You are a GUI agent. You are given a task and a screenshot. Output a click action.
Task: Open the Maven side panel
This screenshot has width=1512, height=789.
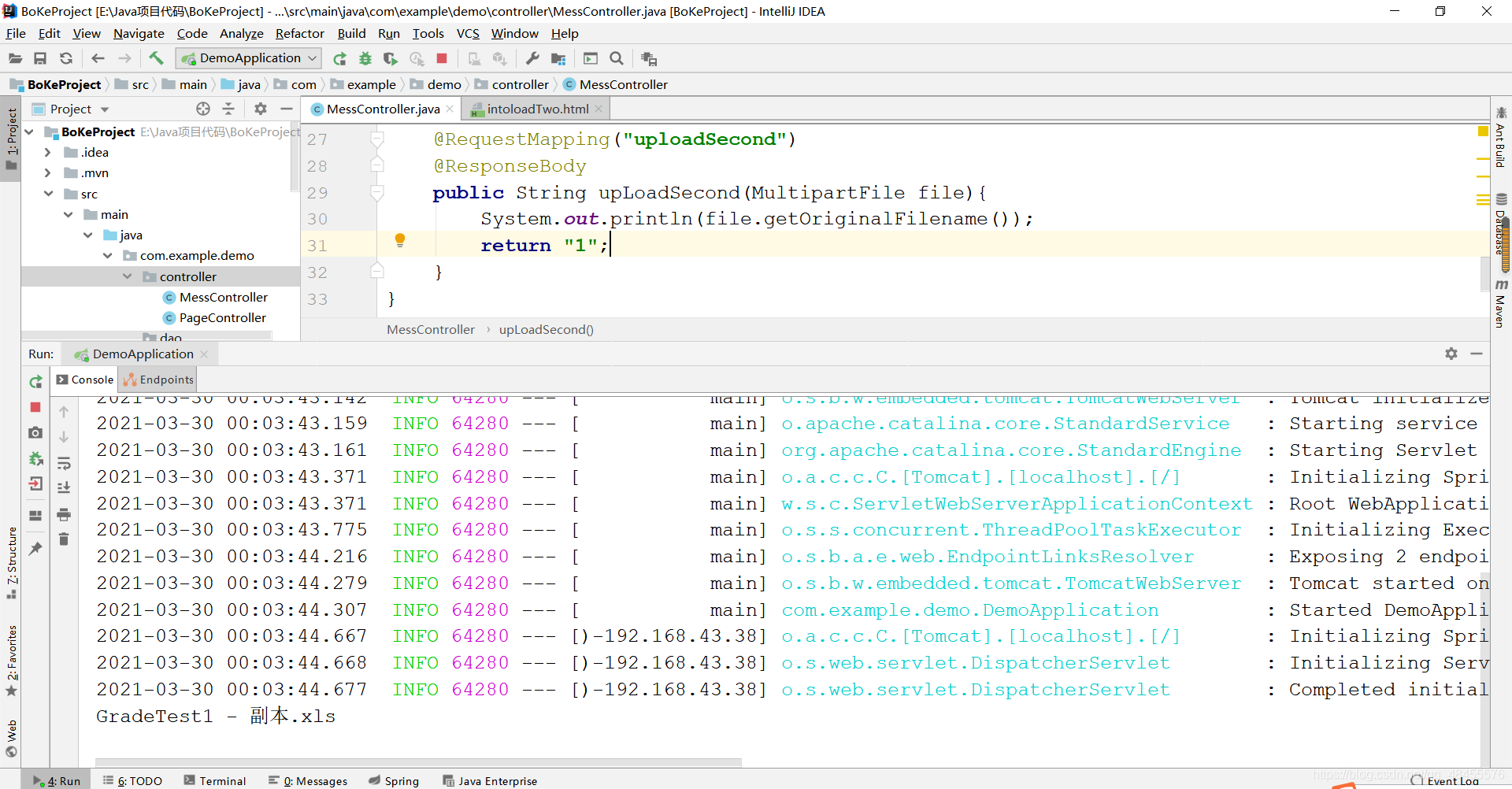[x=1500, y=303]
